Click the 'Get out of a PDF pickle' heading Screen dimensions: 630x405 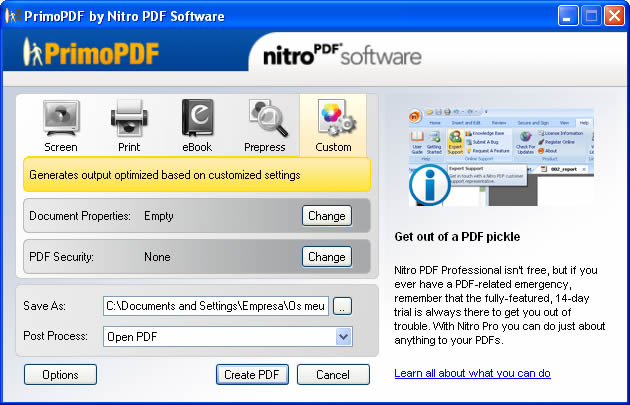tap(457, 237)
